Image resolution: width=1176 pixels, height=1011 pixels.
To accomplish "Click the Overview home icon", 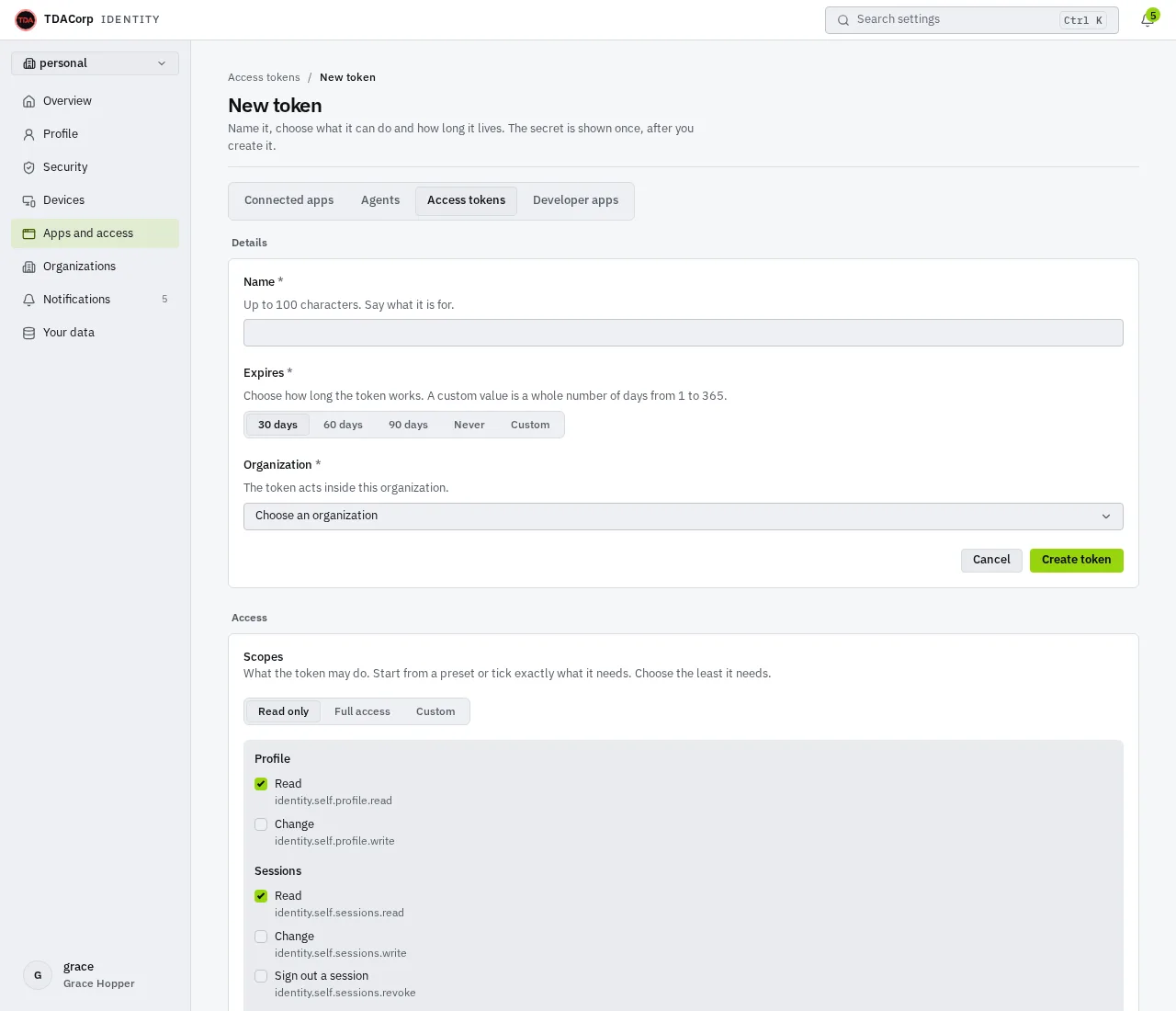I will click(29, 101).
